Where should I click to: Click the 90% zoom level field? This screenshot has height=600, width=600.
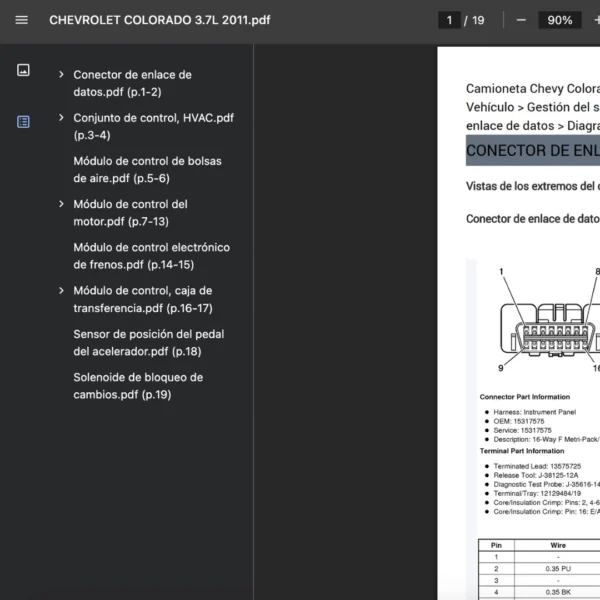[559, 20]
